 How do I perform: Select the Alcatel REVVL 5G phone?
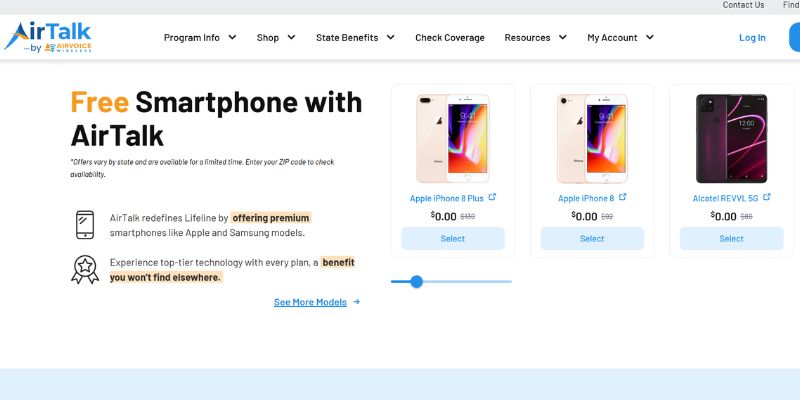[732, 239]
